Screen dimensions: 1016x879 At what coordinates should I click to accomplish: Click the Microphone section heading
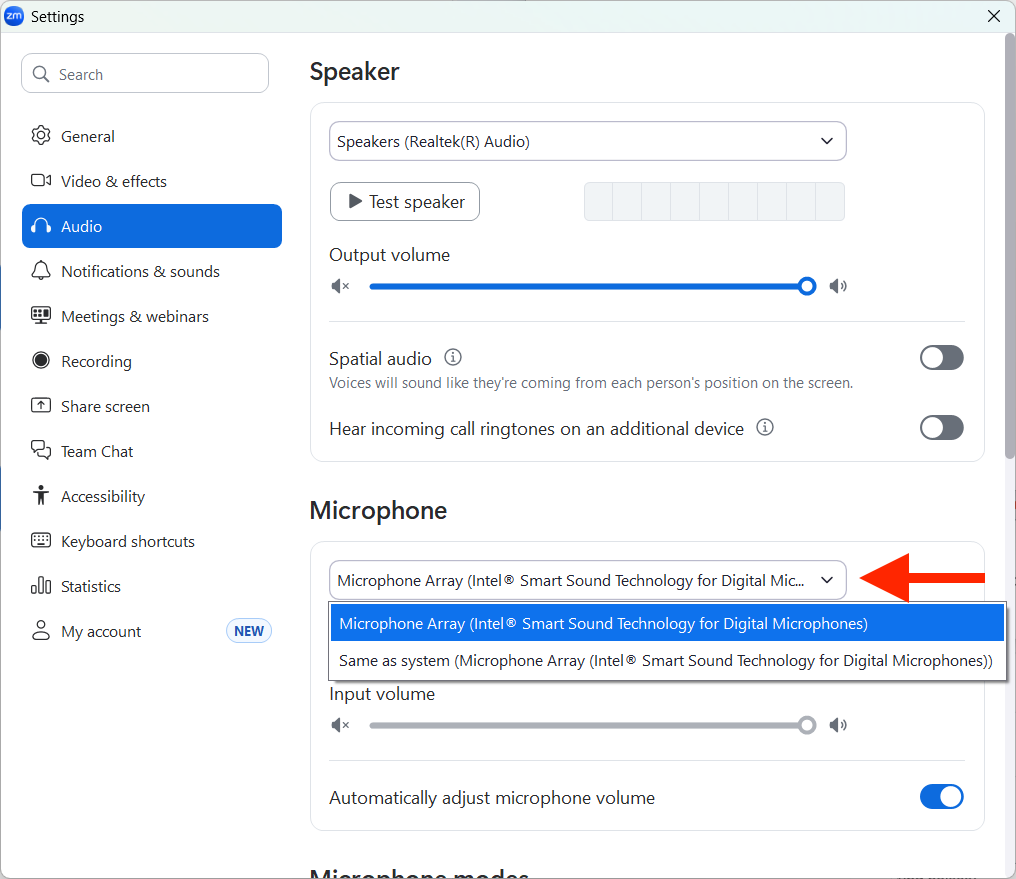(x=378, y=510)
